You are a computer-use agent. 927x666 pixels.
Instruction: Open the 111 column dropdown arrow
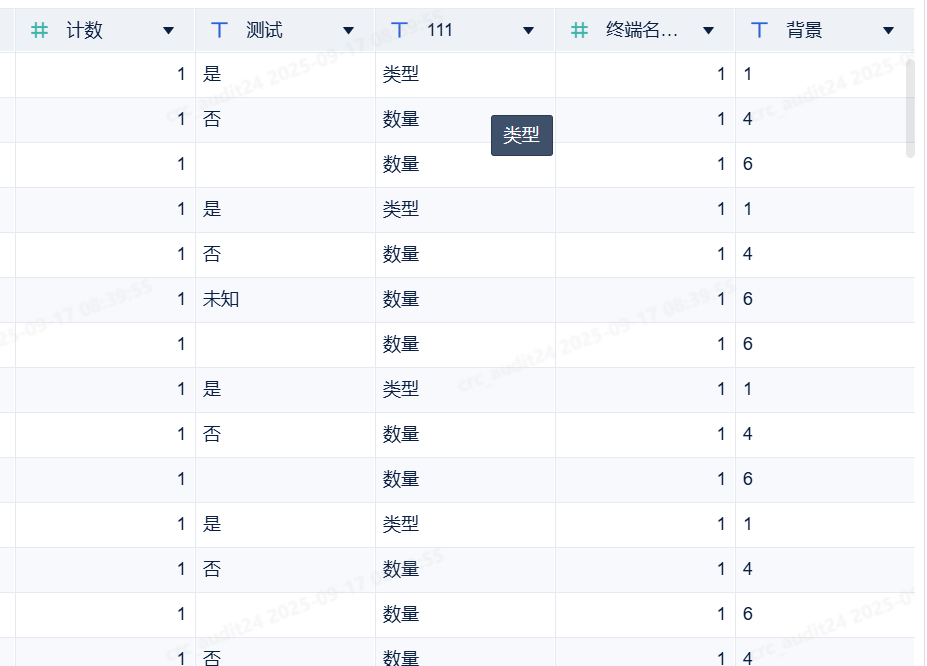pyautogui.click(x=529, y=31)
